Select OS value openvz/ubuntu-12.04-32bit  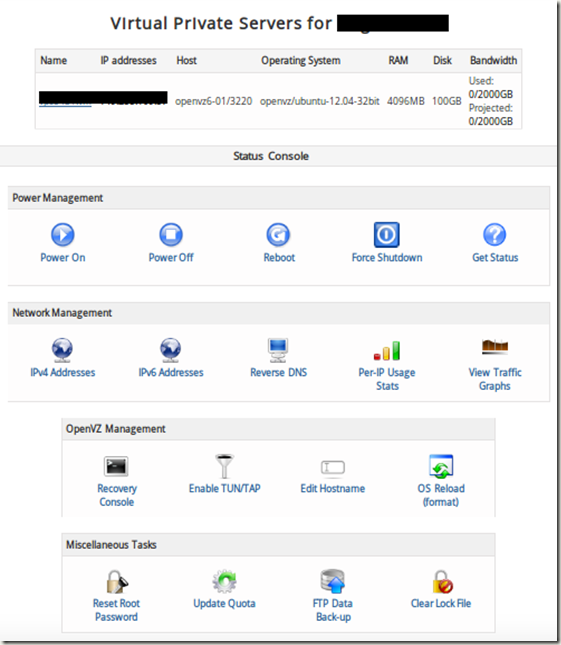(320, 101)
